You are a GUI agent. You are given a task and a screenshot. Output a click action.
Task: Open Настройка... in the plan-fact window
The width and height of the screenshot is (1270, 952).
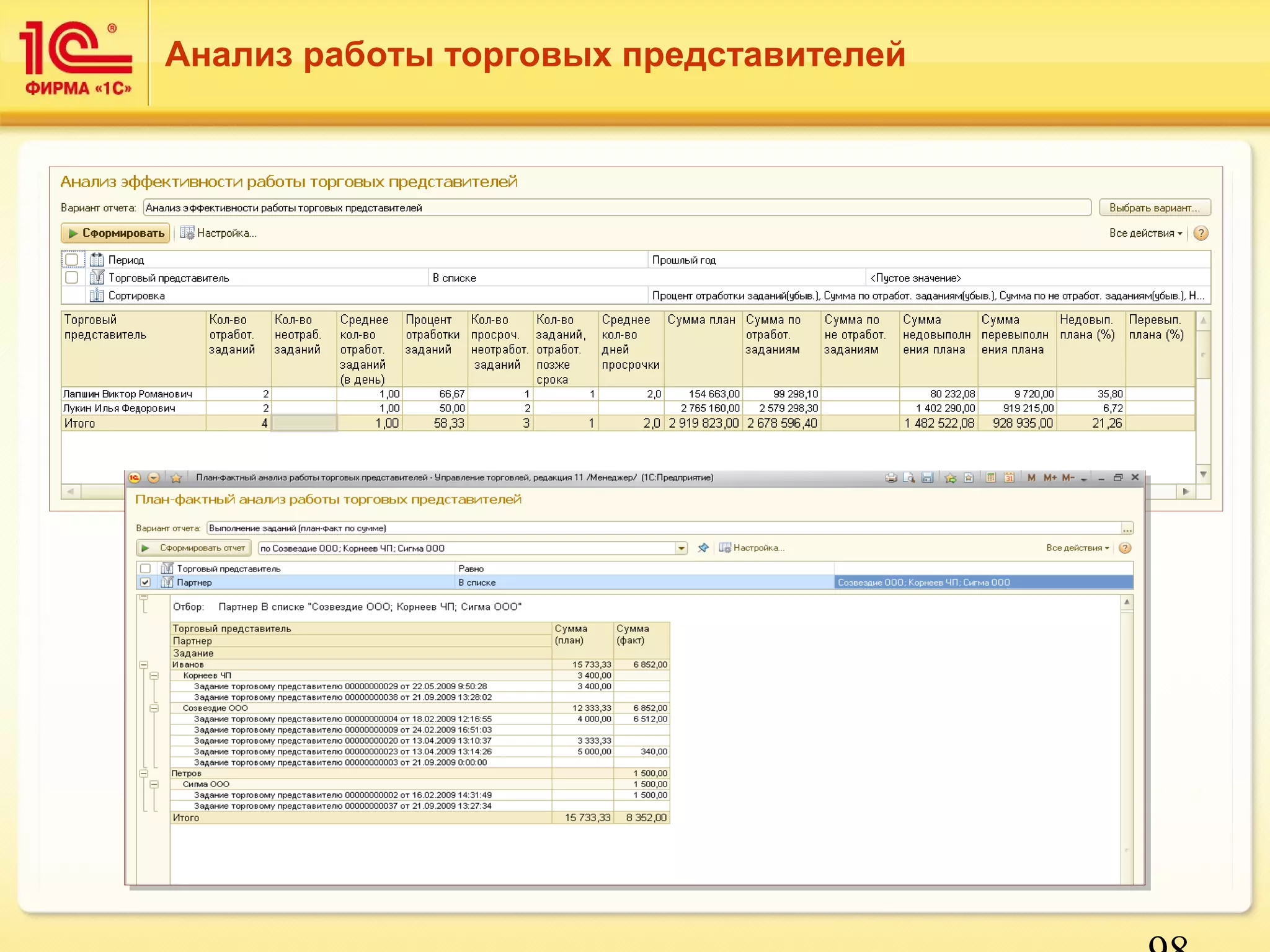click(x=752, y=548)
